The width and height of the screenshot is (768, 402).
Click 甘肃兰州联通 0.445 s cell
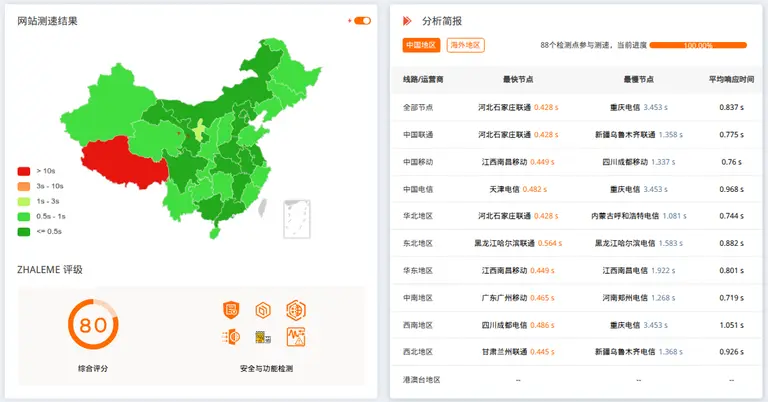tap(518, 352)
